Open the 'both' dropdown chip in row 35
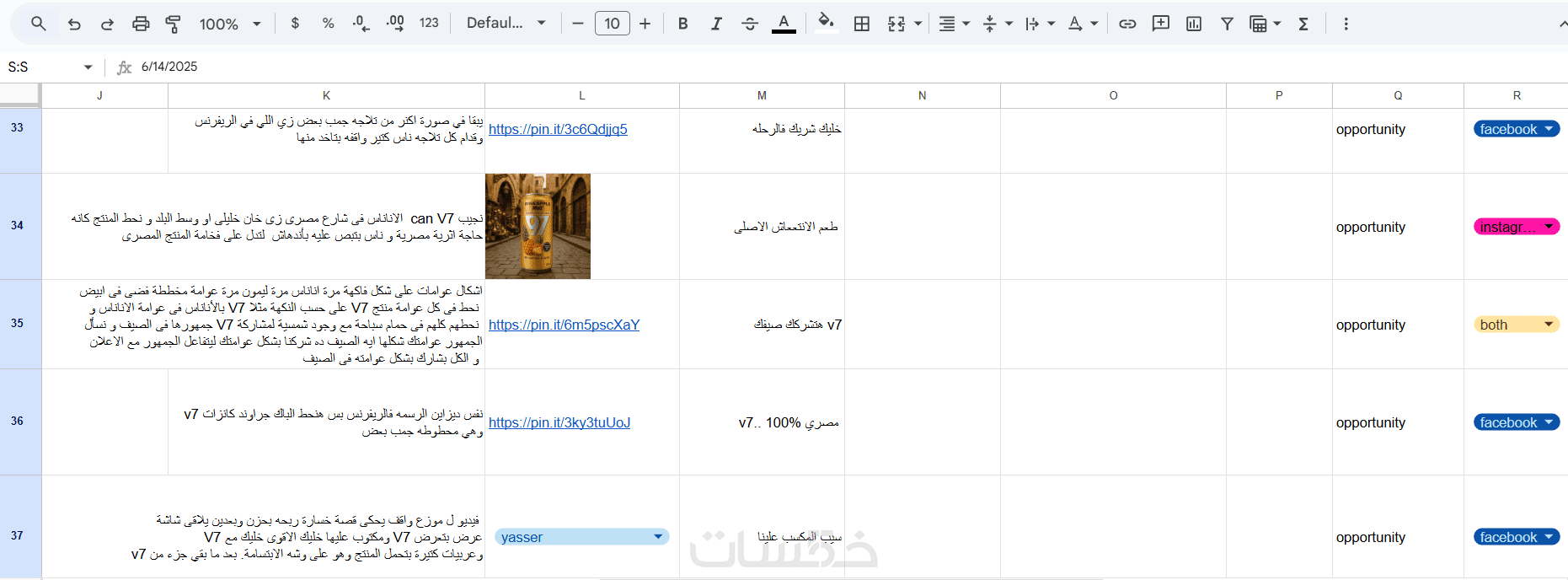 pyautogui.click(x=1517, y=325)
